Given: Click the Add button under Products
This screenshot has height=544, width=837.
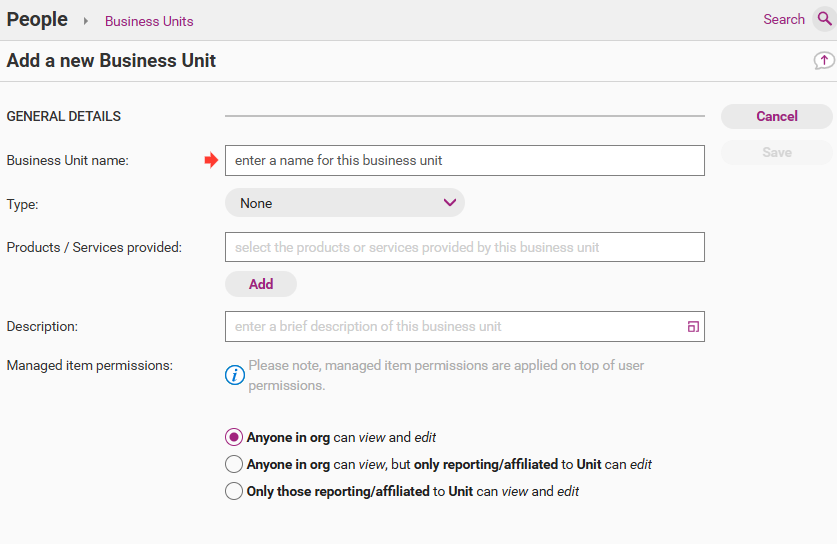Looking at the screenshot, I should click(261, 284).
